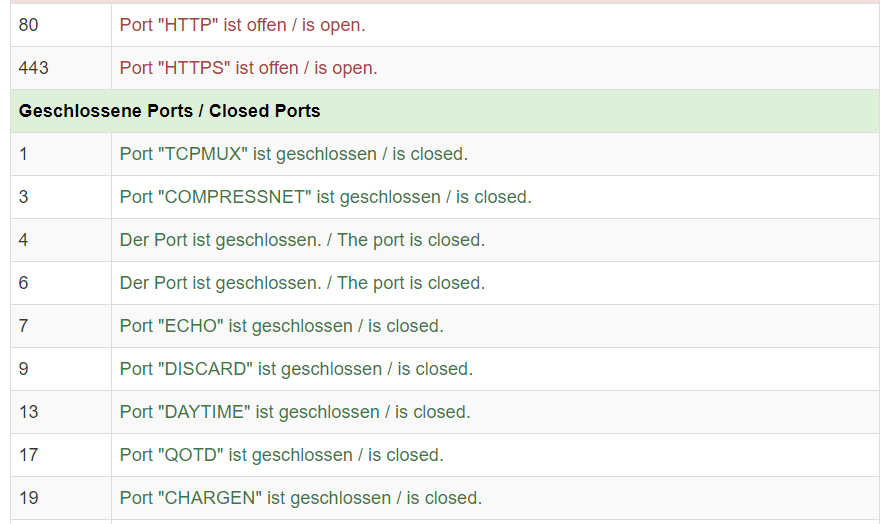Select the DAYTIME closed port message
The height and width of the screenshot is (524, 890).
[295, 412]
